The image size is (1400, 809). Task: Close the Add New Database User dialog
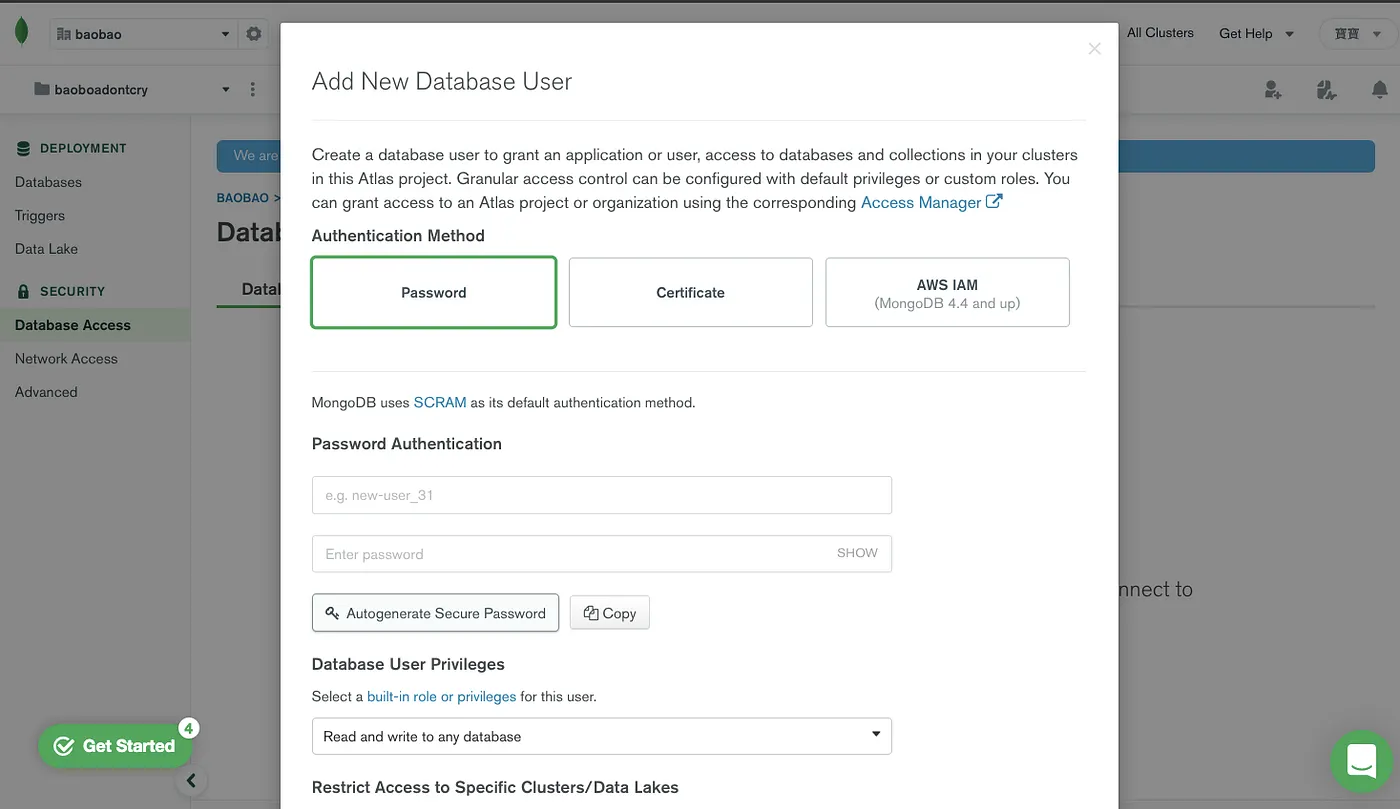[x=1095, y=48]
